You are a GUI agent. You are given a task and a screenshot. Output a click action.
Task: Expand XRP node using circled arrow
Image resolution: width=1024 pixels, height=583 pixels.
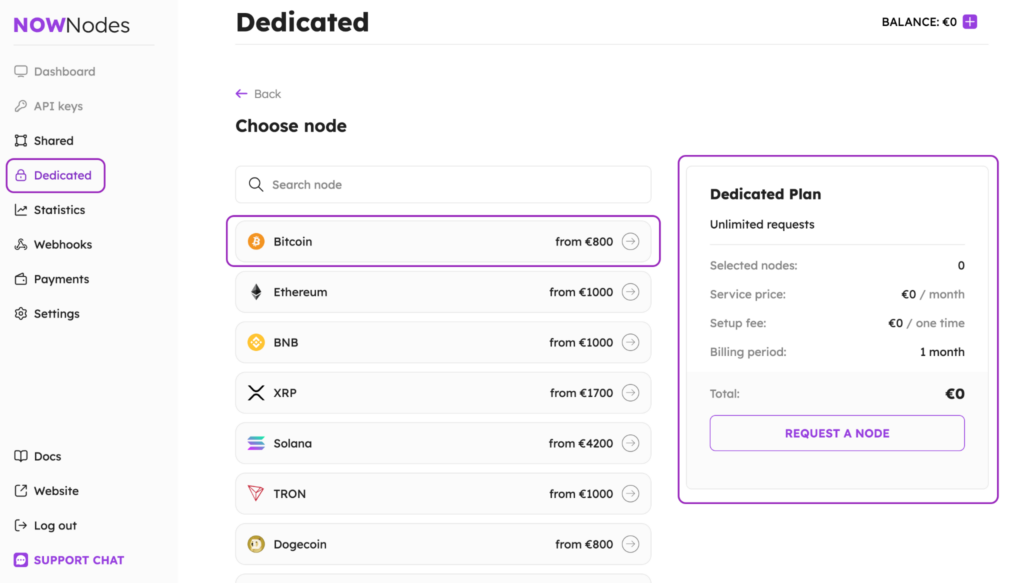point(630,393)
